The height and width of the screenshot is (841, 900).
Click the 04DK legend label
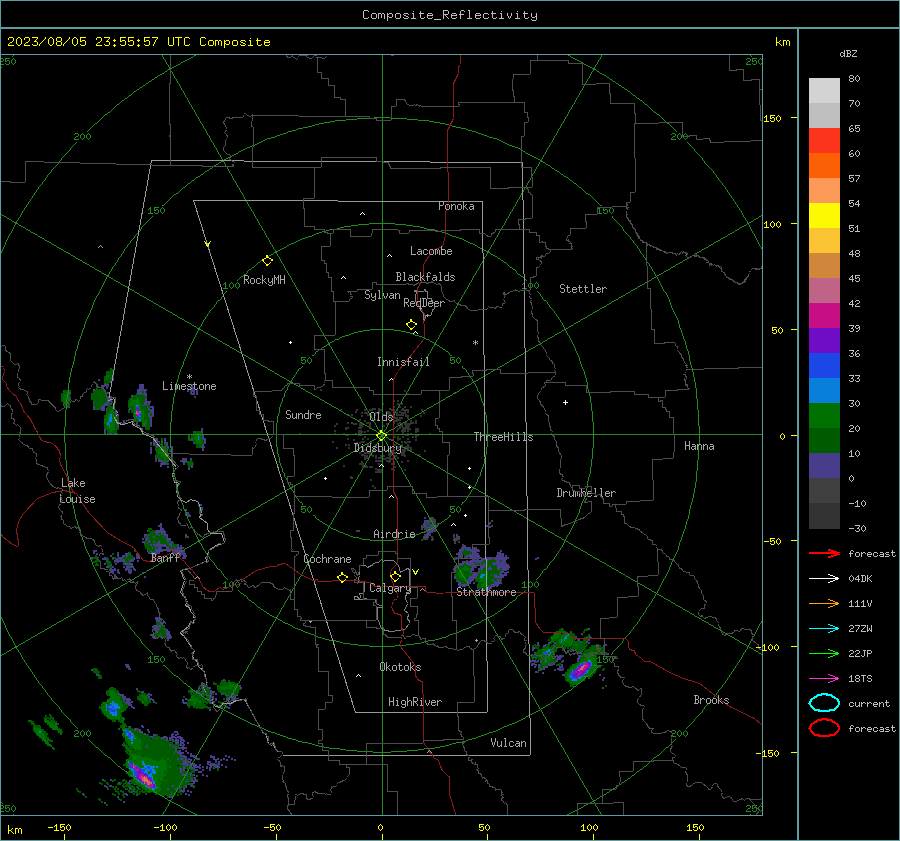[x=860, y=579]
